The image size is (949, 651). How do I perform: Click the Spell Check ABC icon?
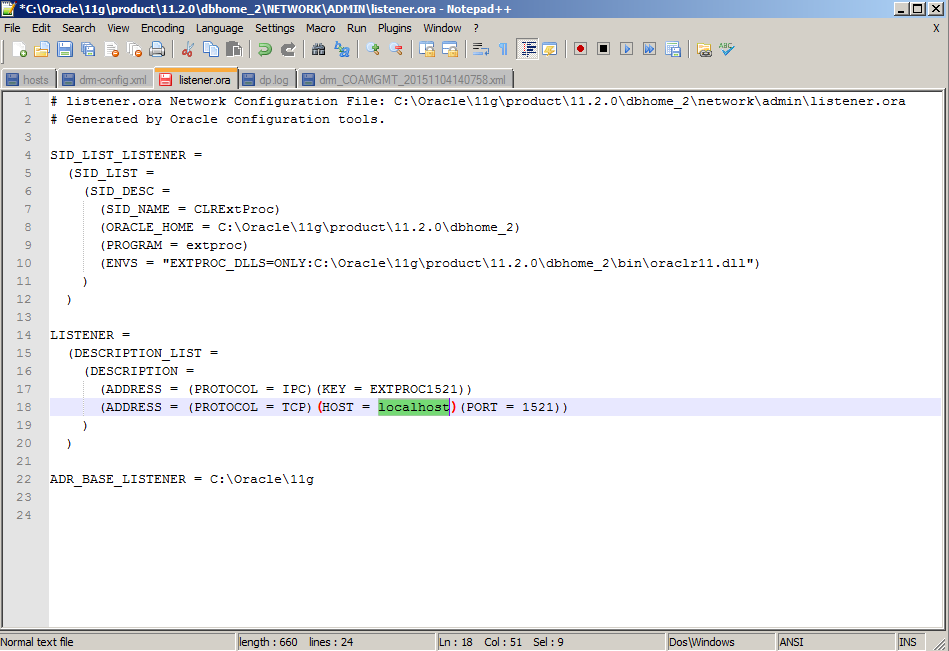click(x=726, y=49)
